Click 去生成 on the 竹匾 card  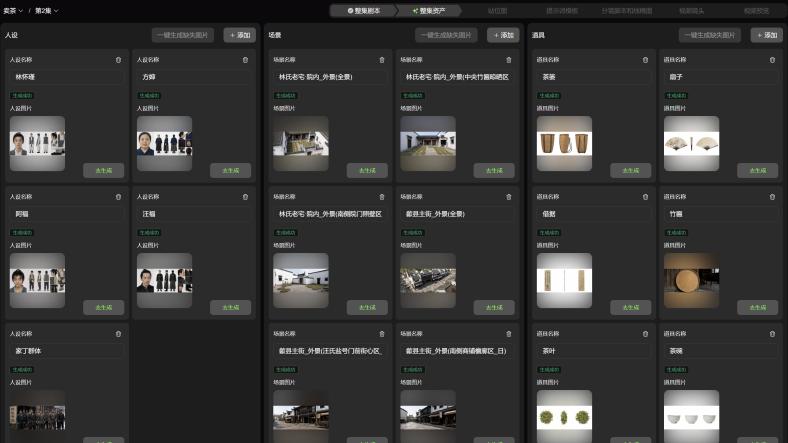(x=757, y=307)
